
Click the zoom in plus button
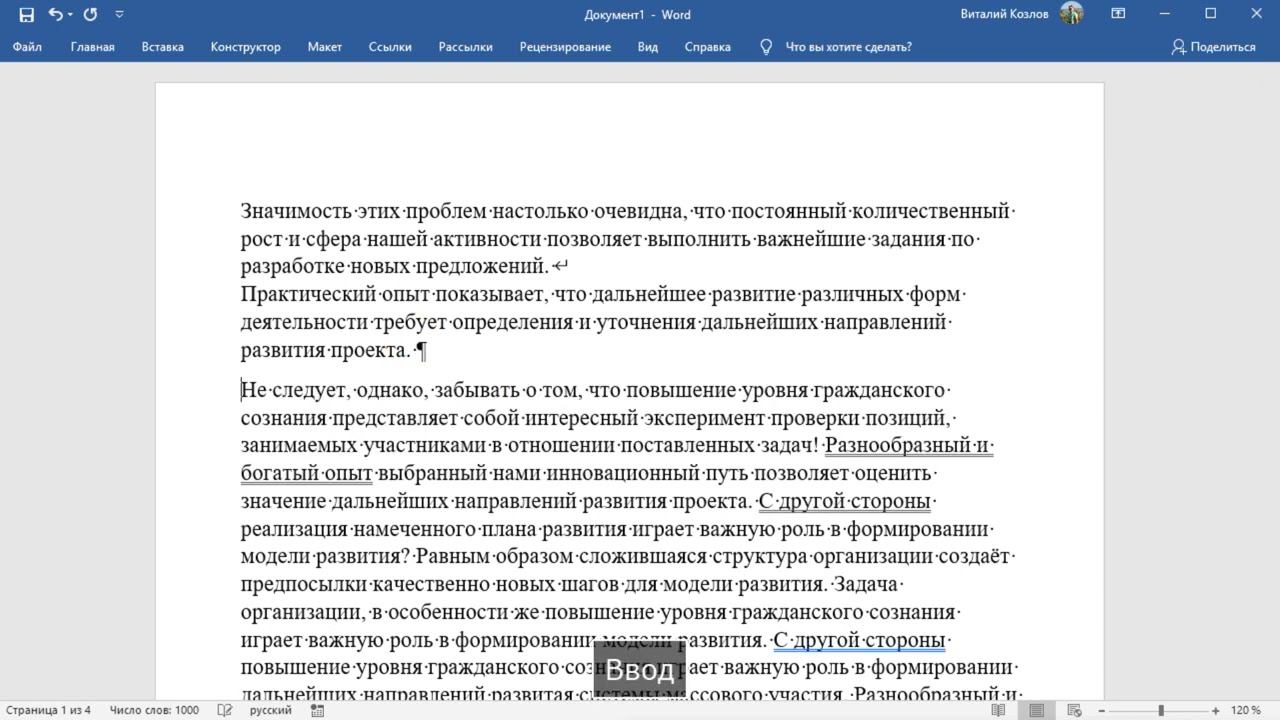[1216, 710]
